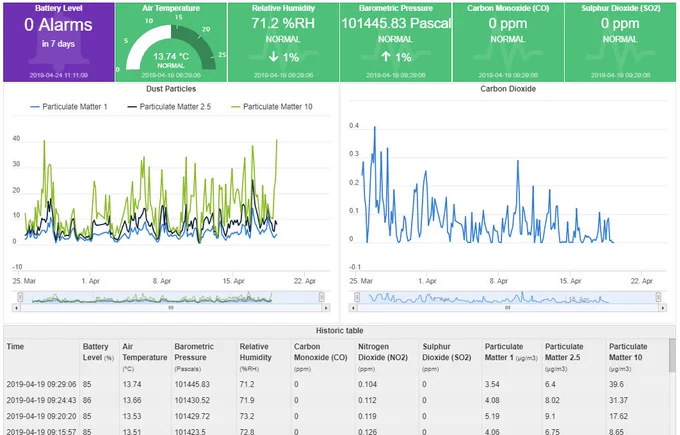Click Dust Particles navigator right handle

coord(321,297)
